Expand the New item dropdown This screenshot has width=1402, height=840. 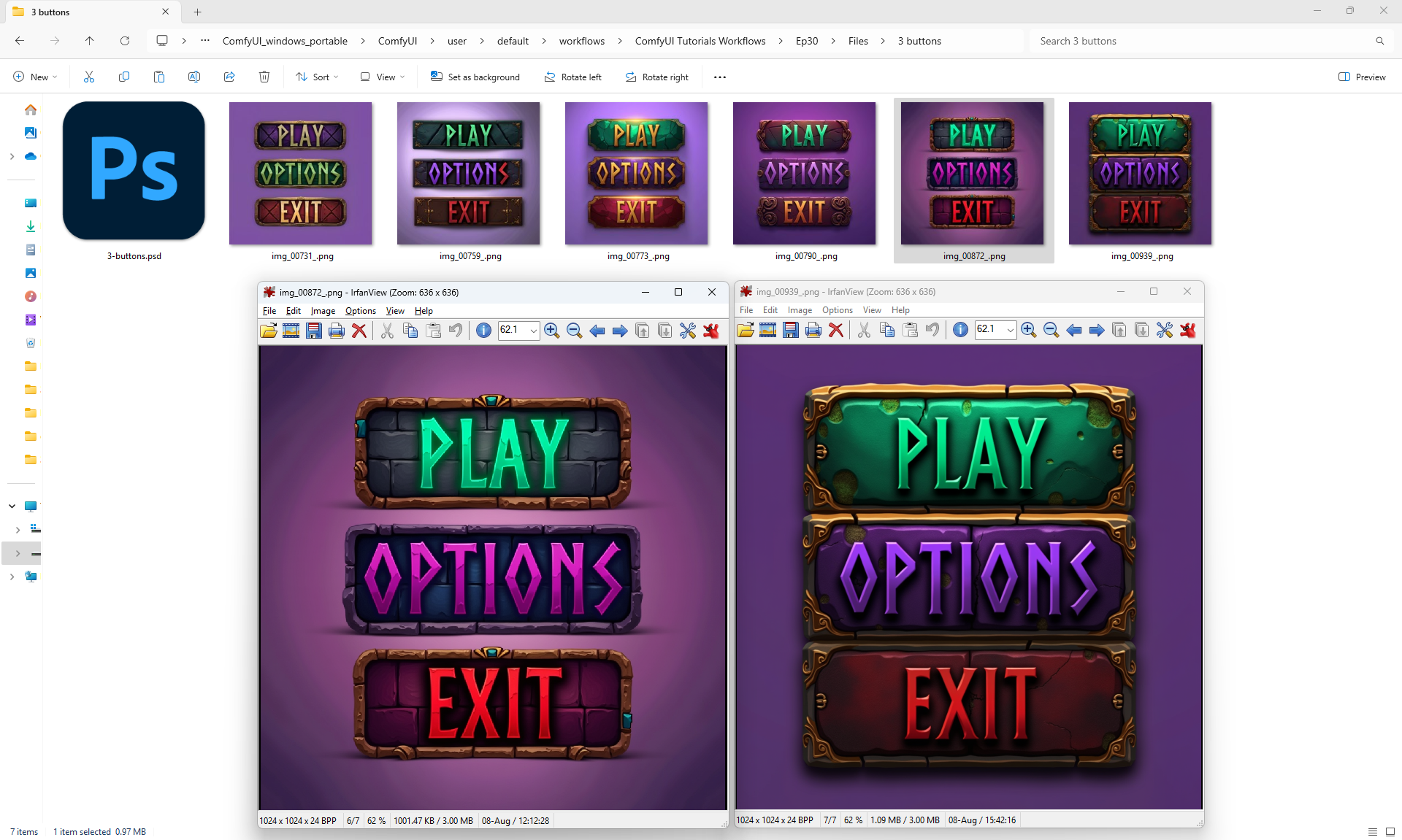[x=35, y=77]
